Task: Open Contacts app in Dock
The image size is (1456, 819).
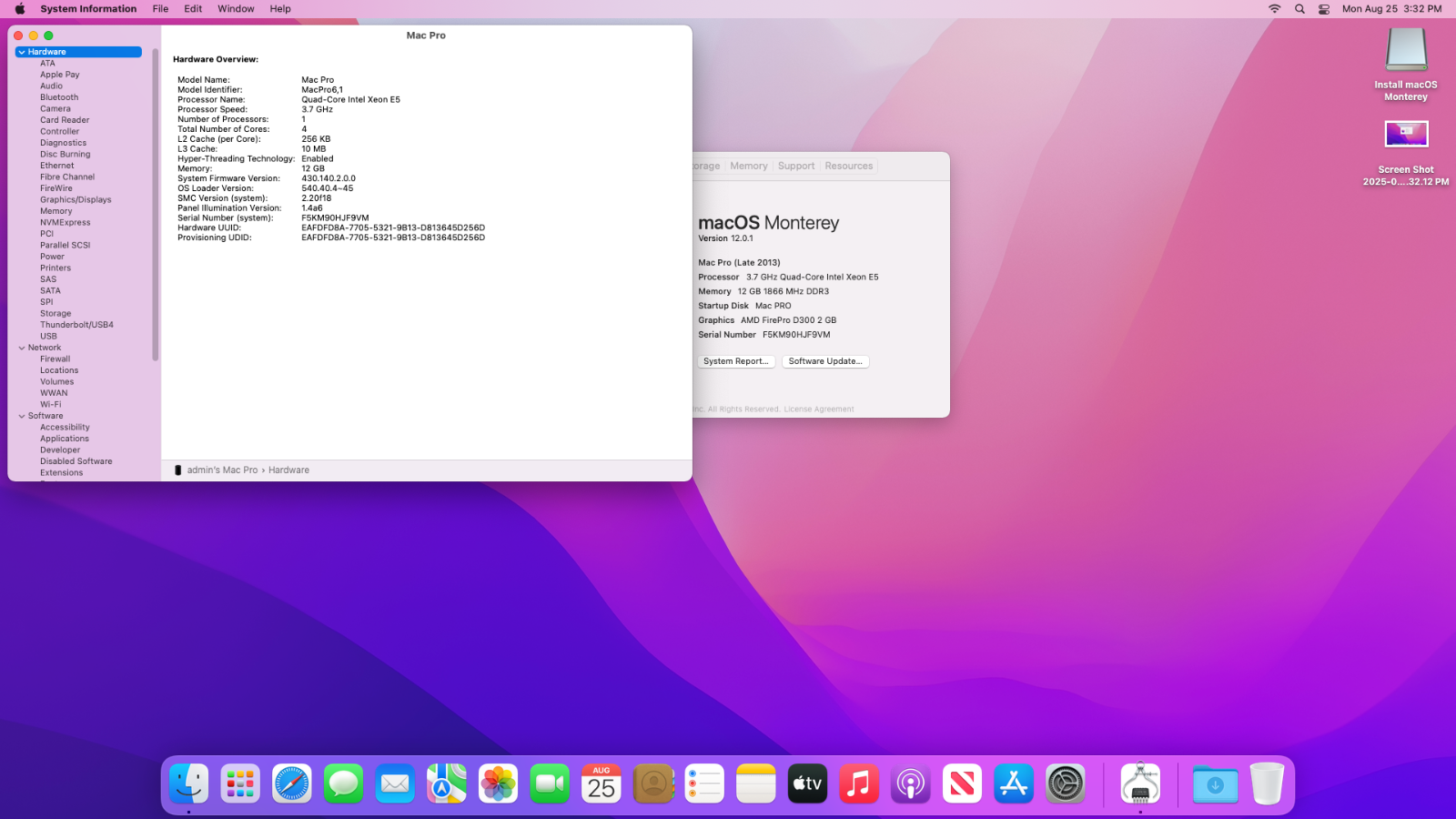Action: [x=652, y=784]
